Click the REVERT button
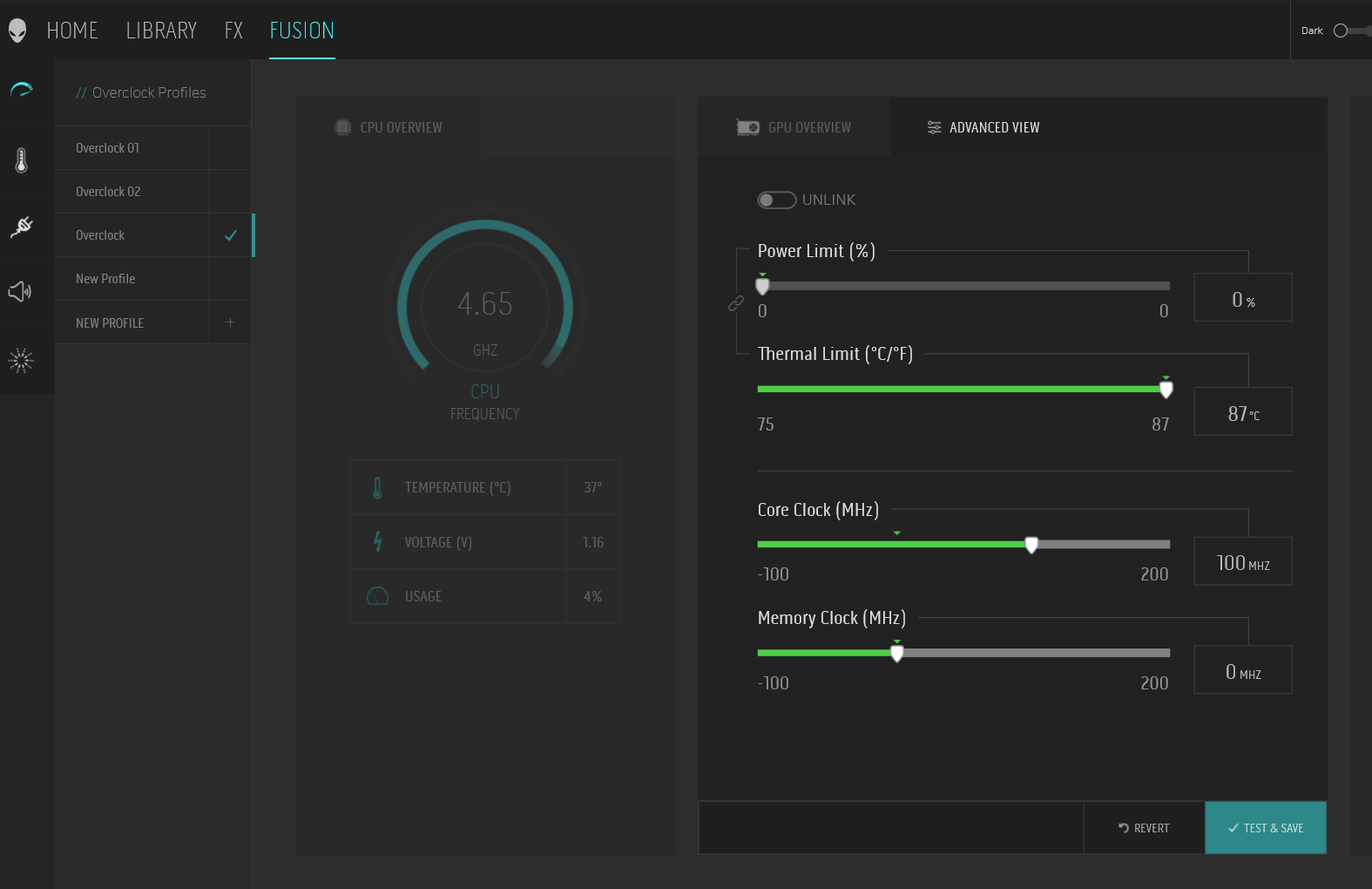 click(x=1144, y=828)
